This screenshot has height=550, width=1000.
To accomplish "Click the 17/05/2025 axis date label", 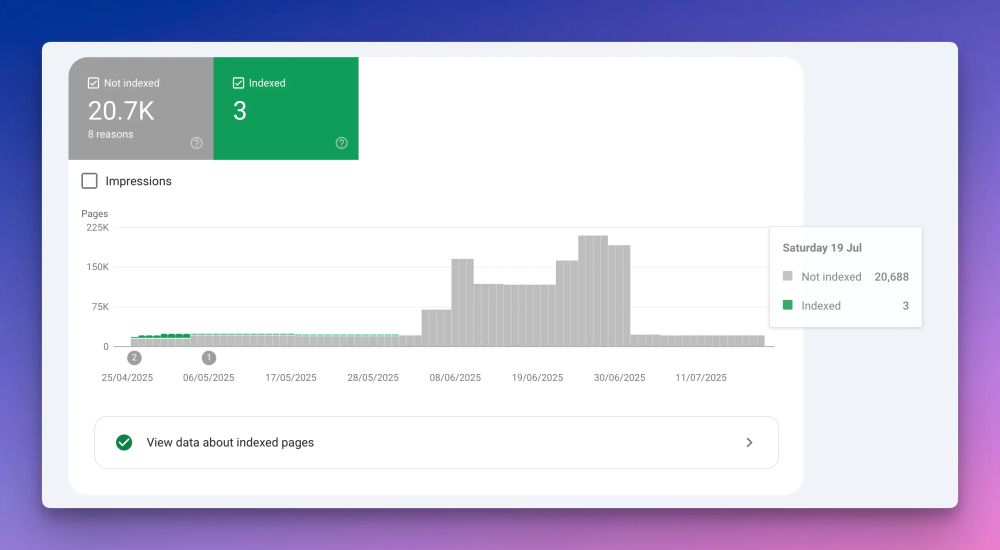I will pos(291,377).
